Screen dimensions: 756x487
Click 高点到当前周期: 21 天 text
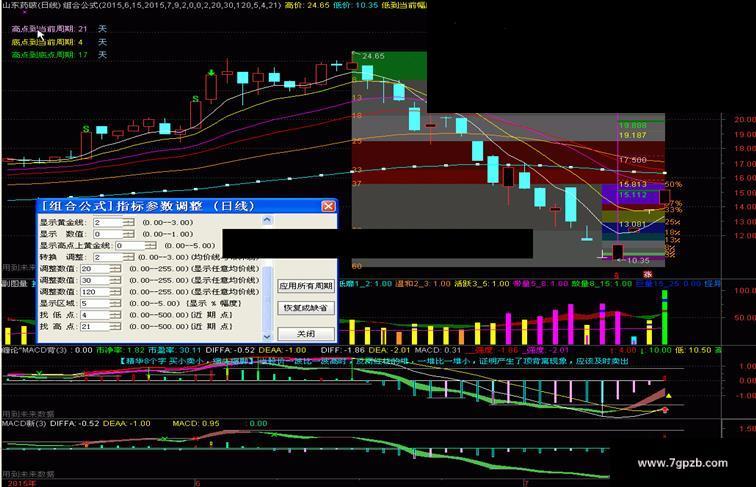click(x=59, y=29)
